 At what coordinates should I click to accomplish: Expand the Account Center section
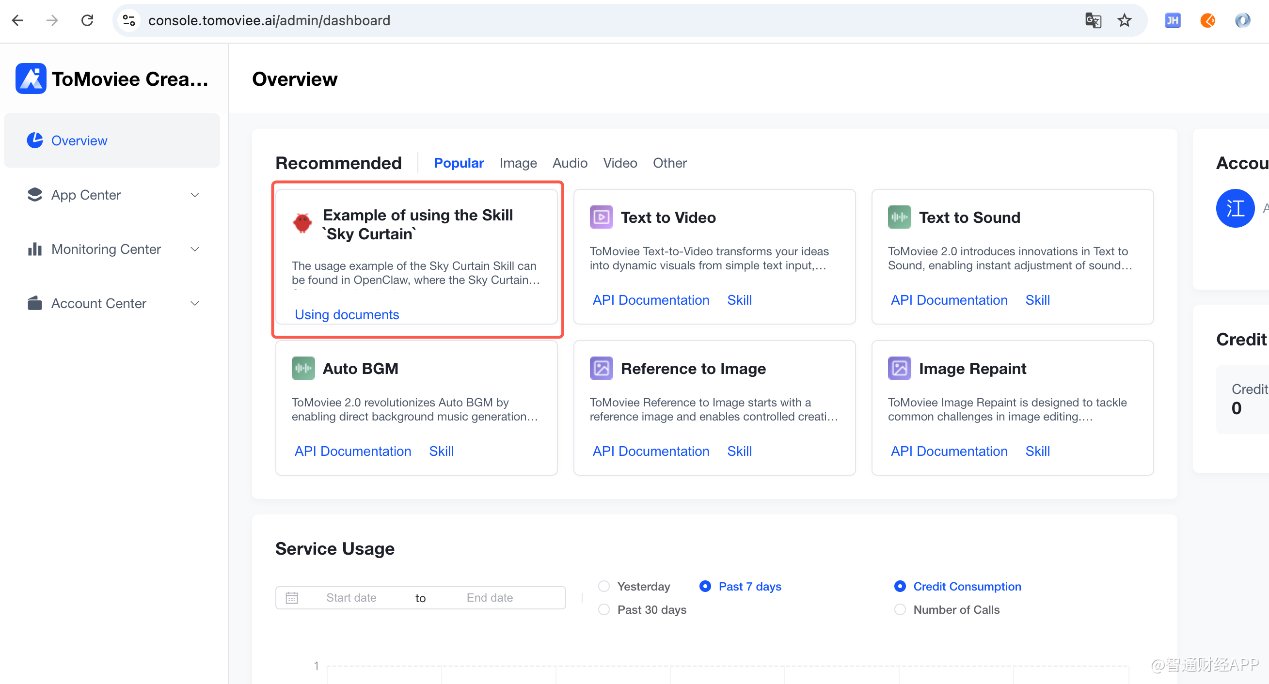click(x=112, y=303)
